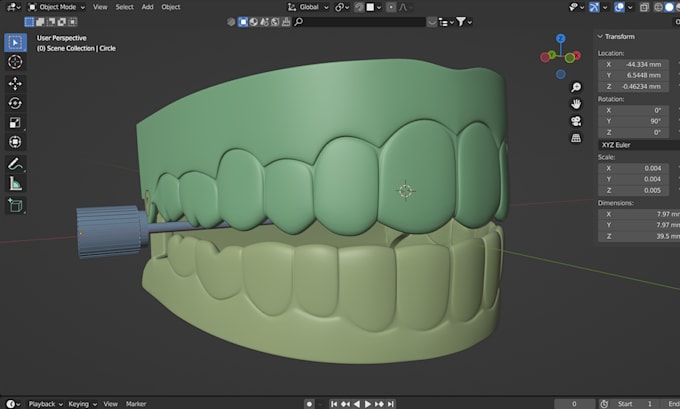This screenshot has height=409, width=680.
Task: Click the red X axis on gizmo
Action: 577,55
